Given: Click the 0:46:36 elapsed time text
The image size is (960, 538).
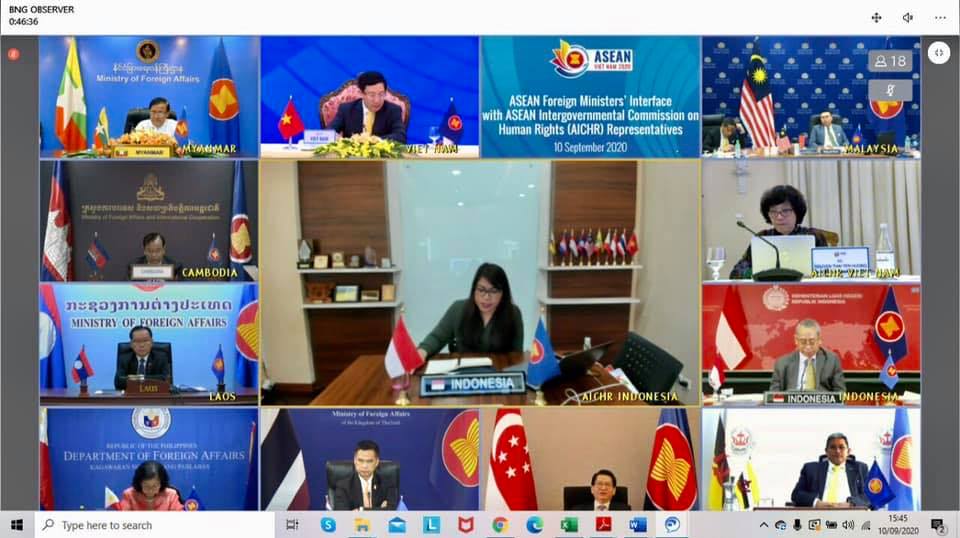Looking at the screenshot, I should (x=24, y=21).
